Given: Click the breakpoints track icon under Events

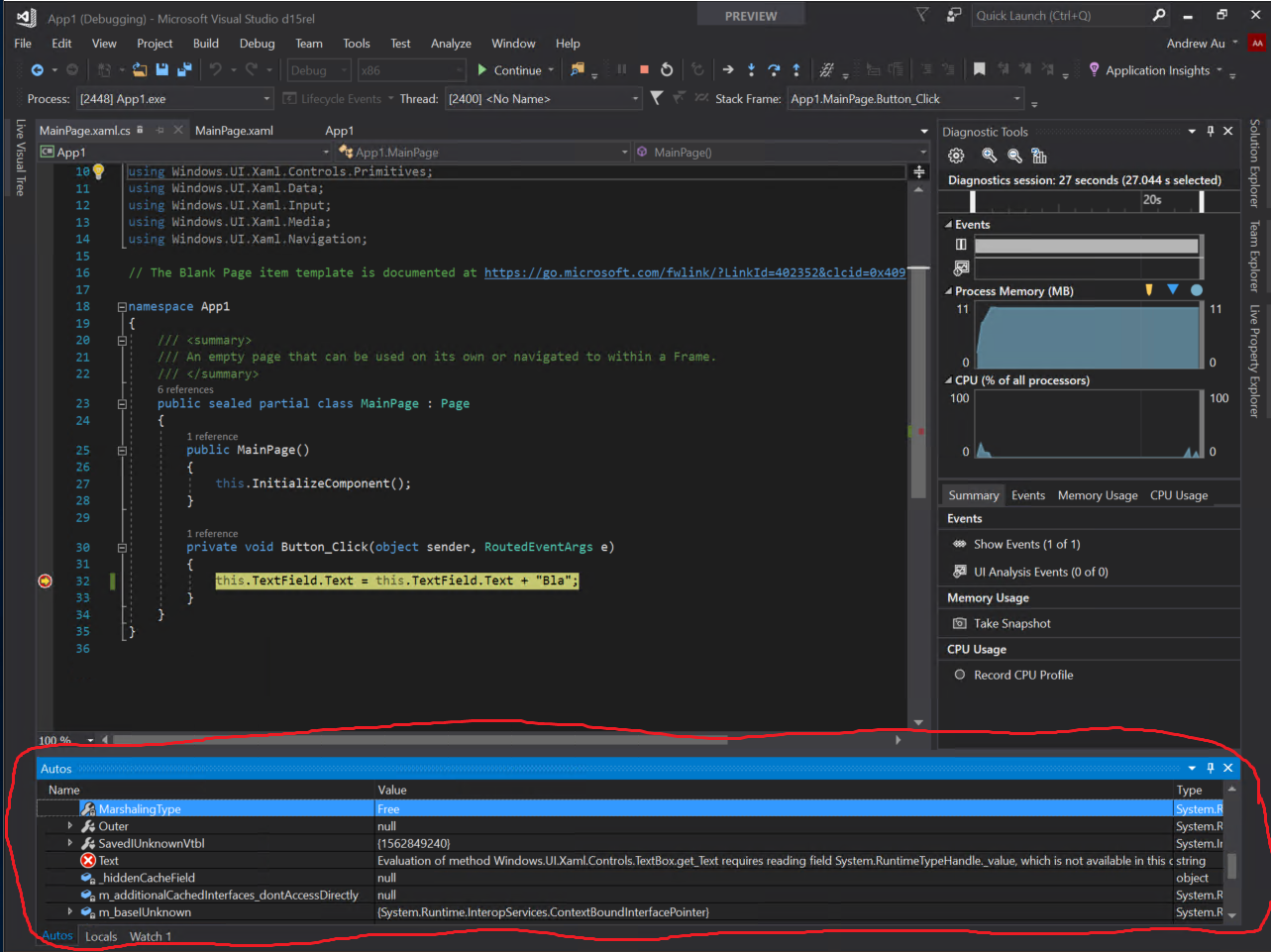Looking at the screenshot, I should (960, 244).
